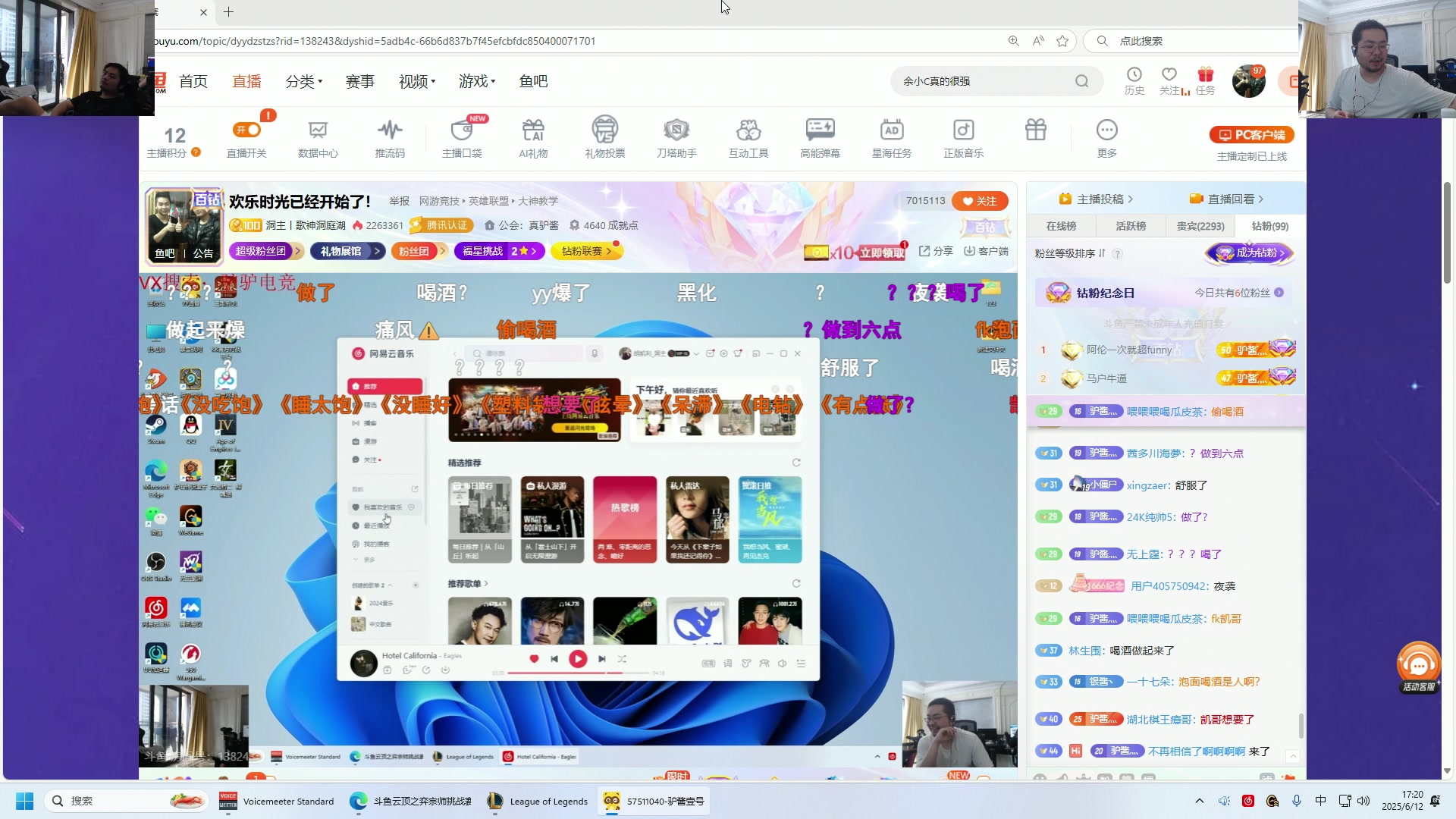1456x819 pixels.
Task: Toggle the 直播开关 live switch
Action: tap(246, 130)
